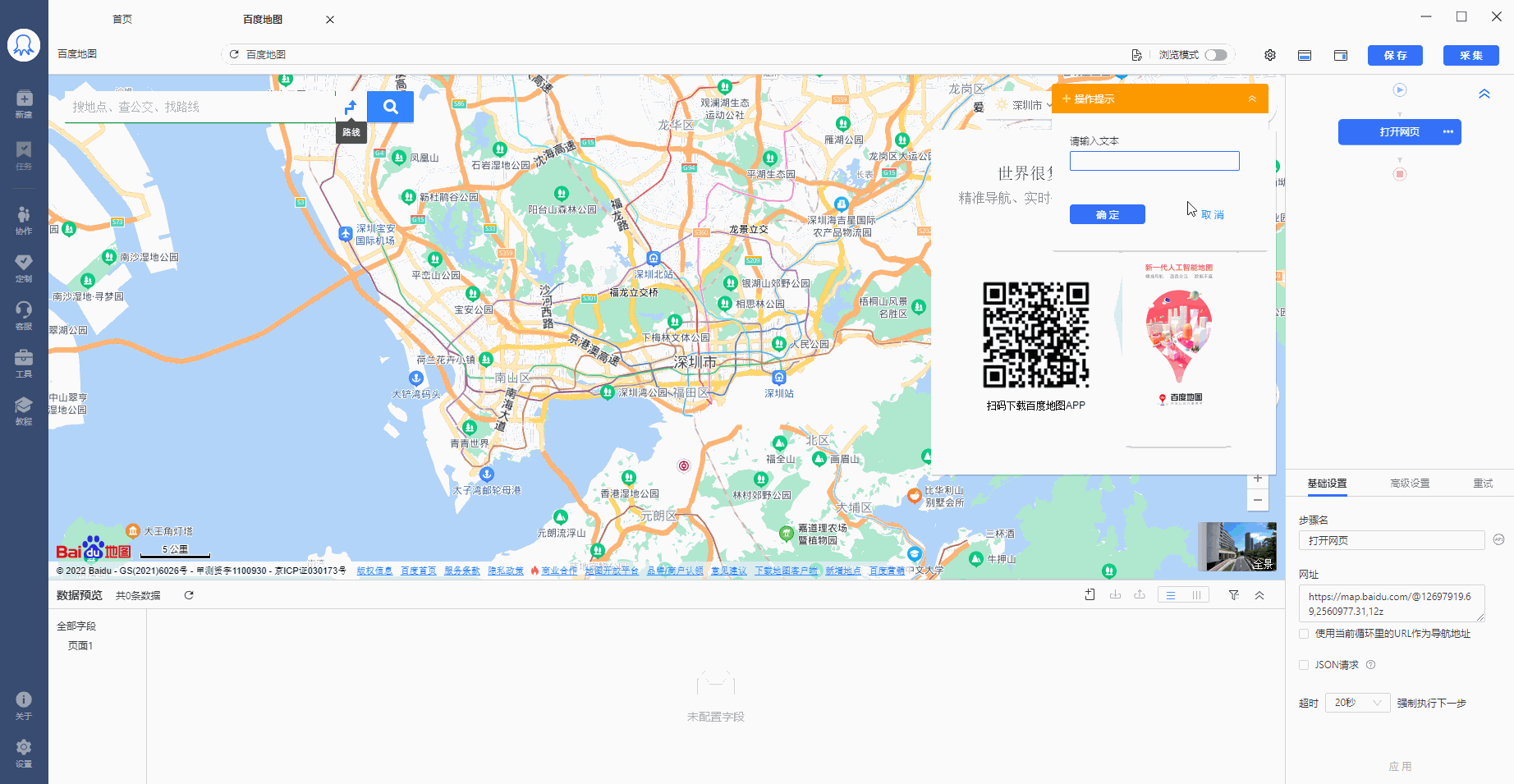Image resolution: width=1514 pixels, height=784 pixels.
Task: Open the 隐私政策 footer link
Action: (x=506, y=571)
